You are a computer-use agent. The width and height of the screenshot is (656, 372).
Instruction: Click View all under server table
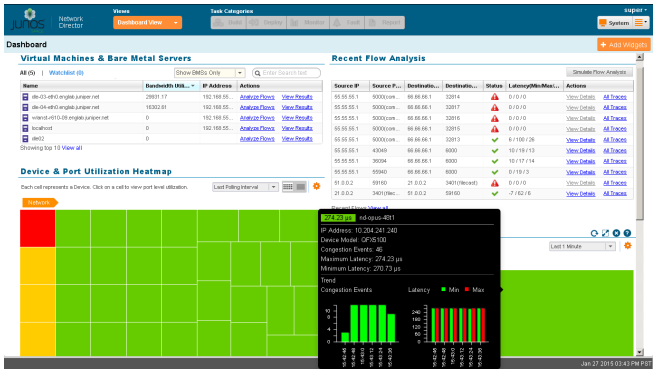click(72, 148)
